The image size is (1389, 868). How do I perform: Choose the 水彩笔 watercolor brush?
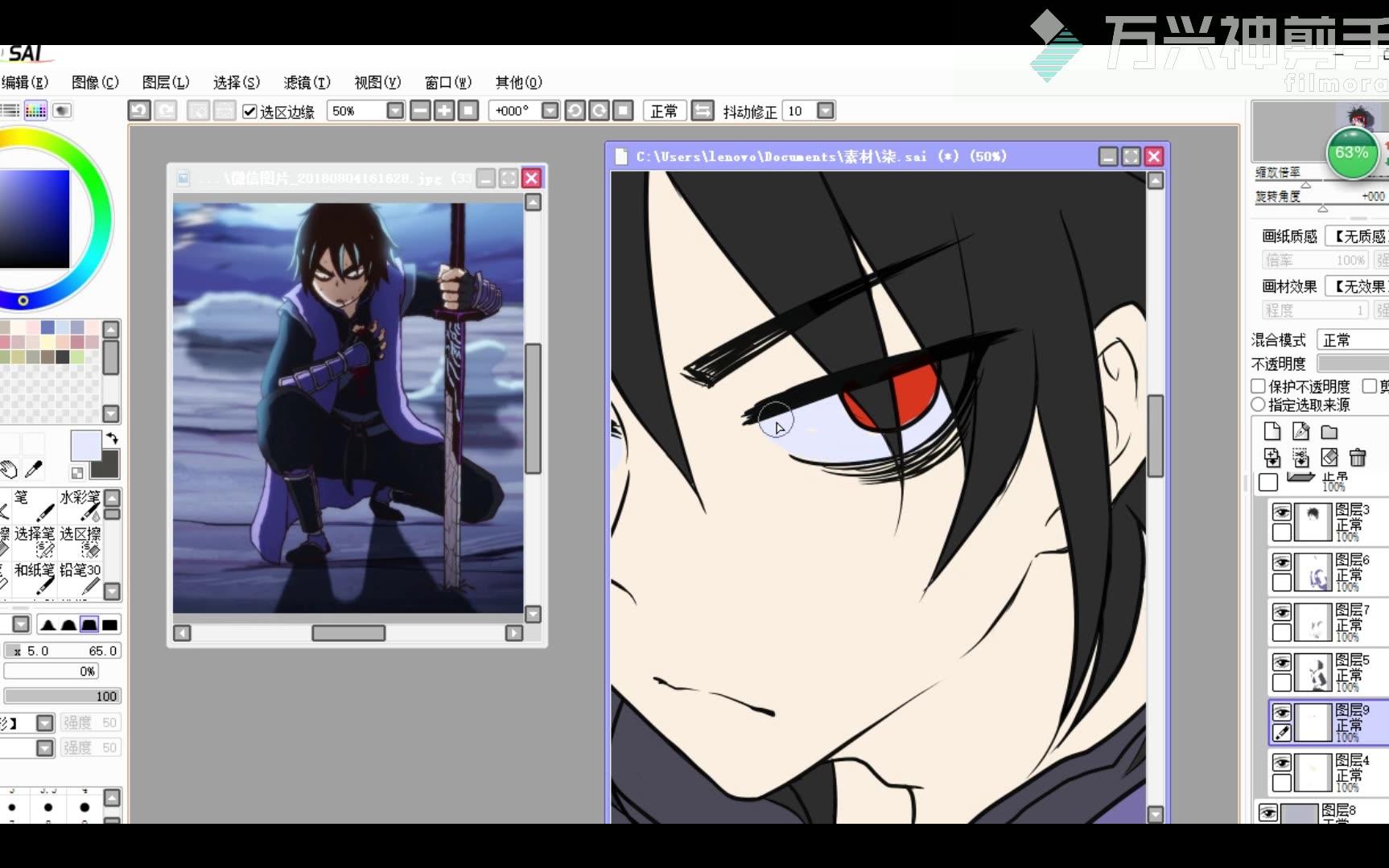[x=79, y=506]
